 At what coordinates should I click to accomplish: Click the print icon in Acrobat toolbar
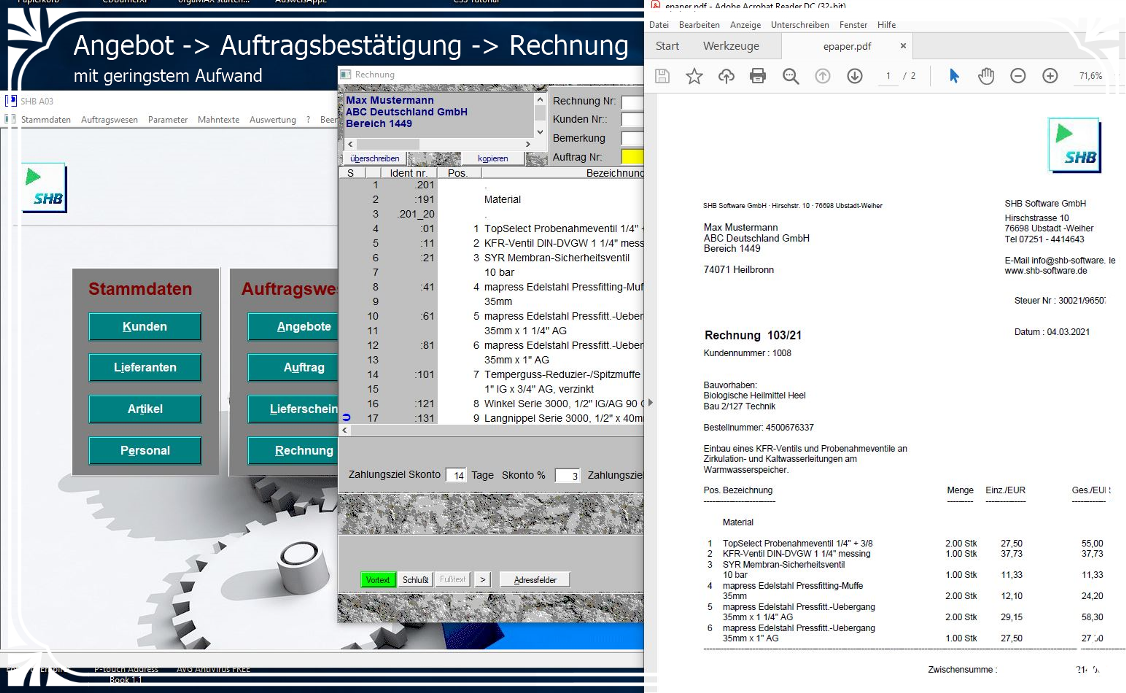coord(758,76)
